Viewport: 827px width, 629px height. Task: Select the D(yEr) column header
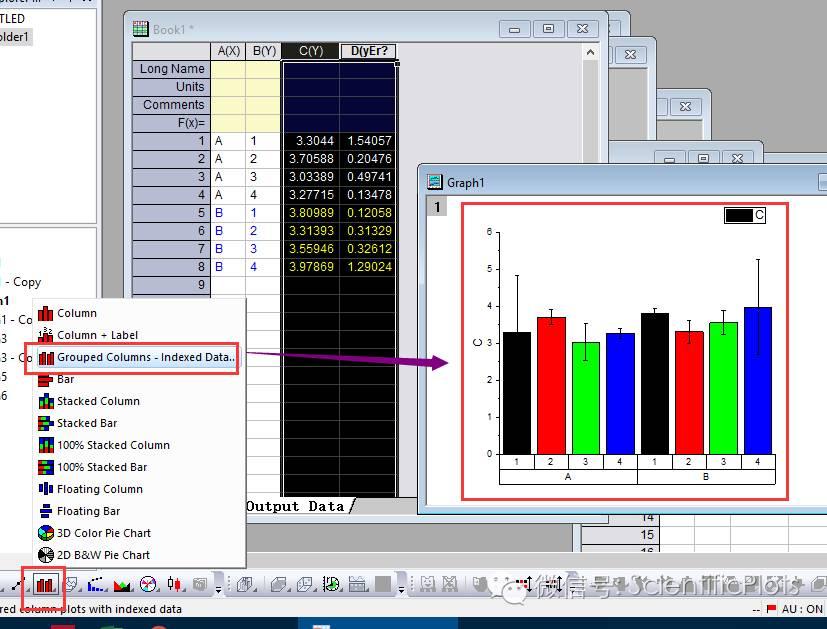368,51
